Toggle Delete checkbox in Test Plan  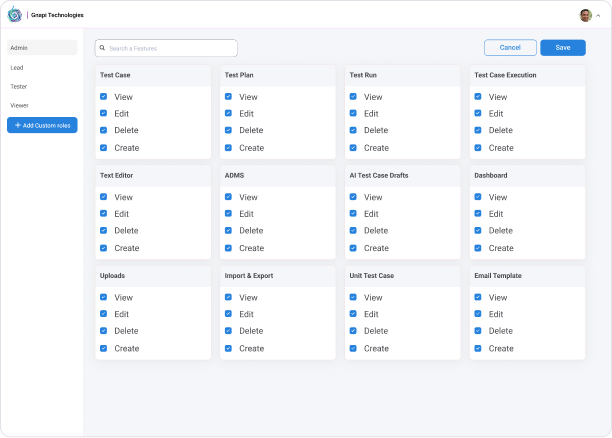(x=228, y=130)
